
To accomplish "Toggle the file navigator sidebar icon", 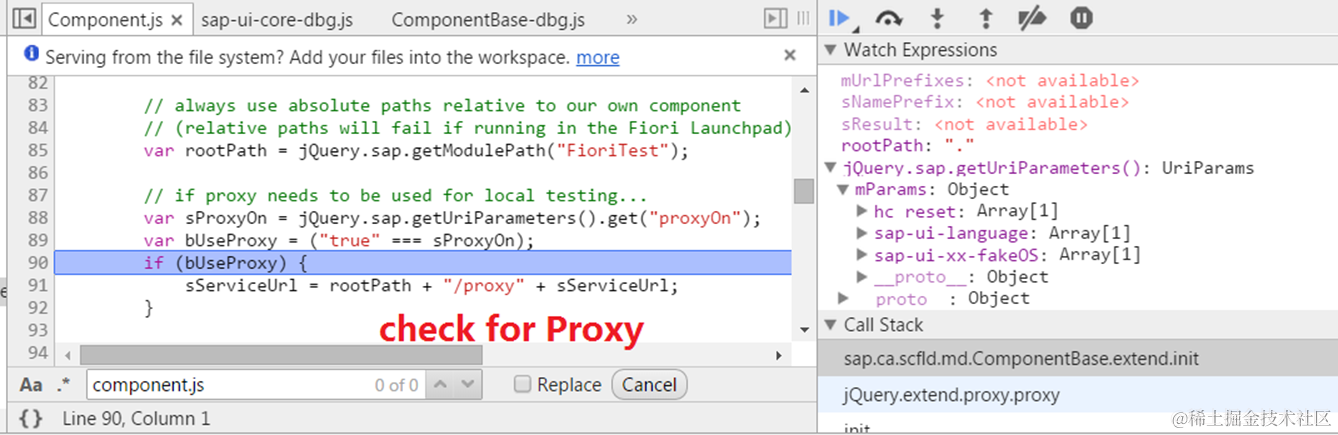I will point(24,18).
